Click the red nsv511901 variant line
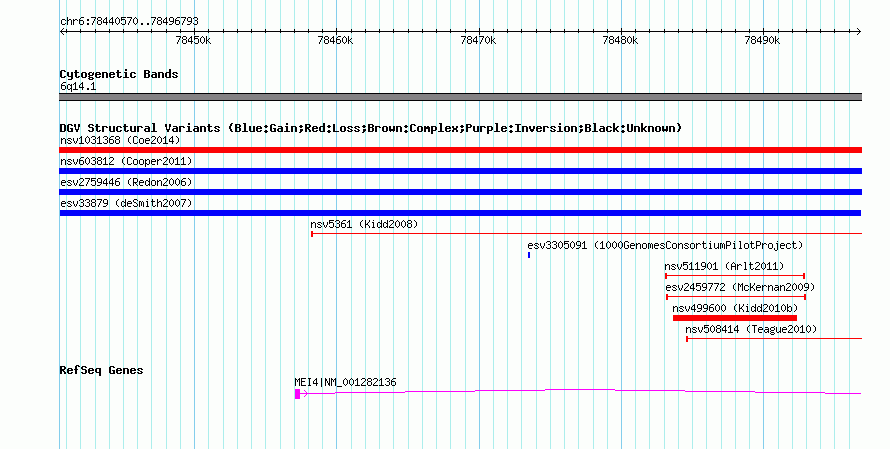The width and height of the screenshot is (890, 449). pos(735,276)
